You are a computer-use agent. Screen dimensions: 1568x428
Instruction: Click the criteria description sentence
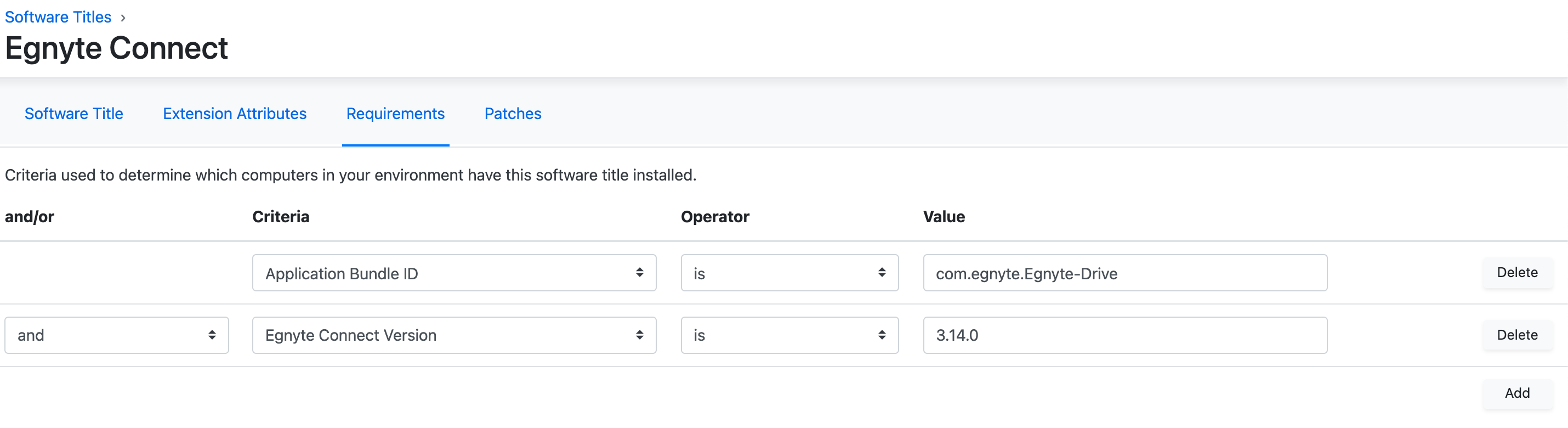(x=351, y=176)
